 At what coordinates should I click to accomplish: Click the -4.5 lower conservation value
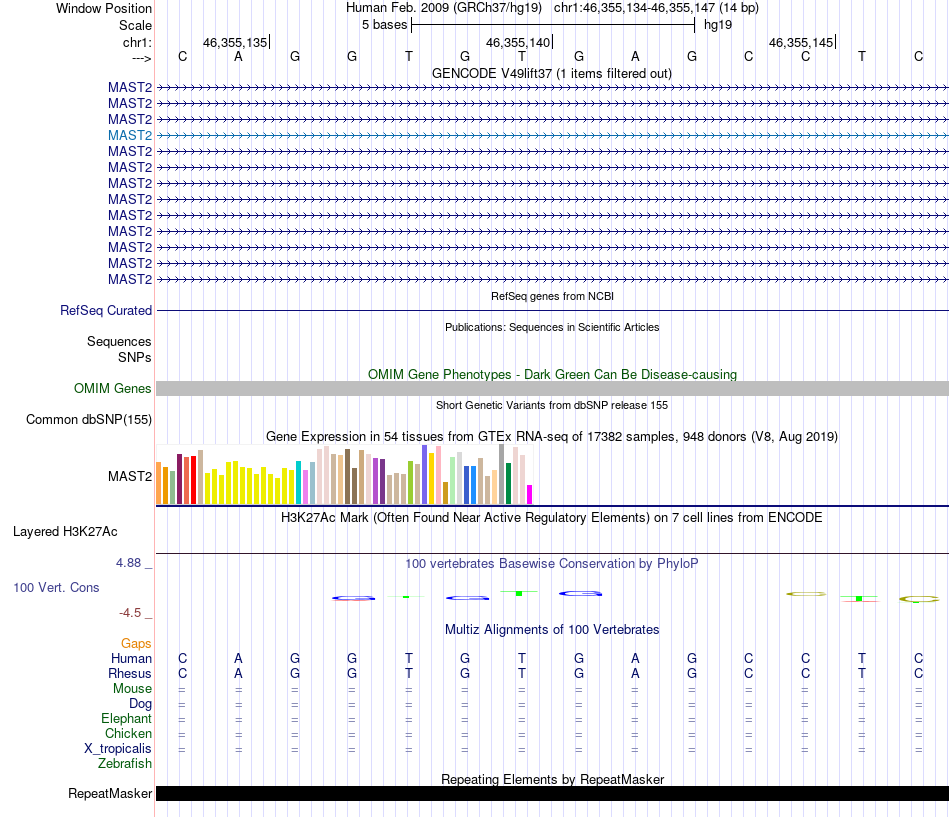click(x=130, y=613)
